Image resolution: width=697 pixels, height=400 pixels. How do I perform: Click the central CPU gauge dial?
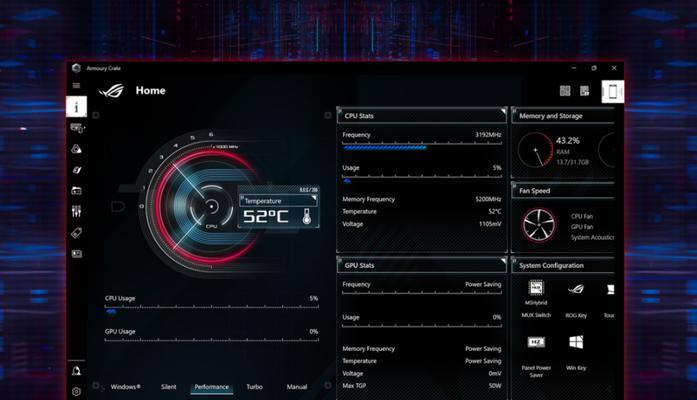[x=211, y=206]
